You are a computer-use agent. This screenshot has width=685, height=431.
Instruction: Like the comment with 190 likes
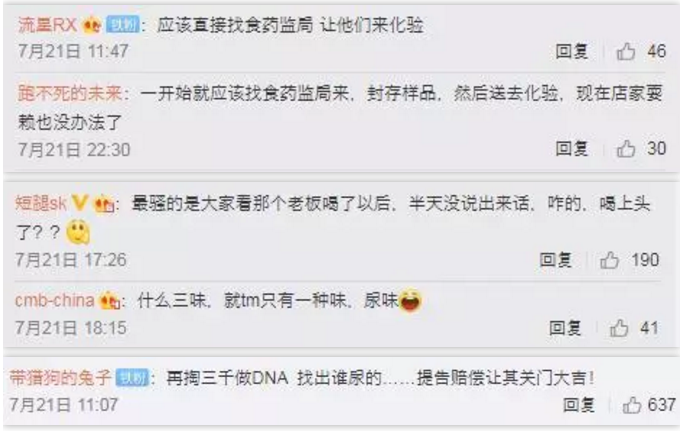[x=609, y=260]
